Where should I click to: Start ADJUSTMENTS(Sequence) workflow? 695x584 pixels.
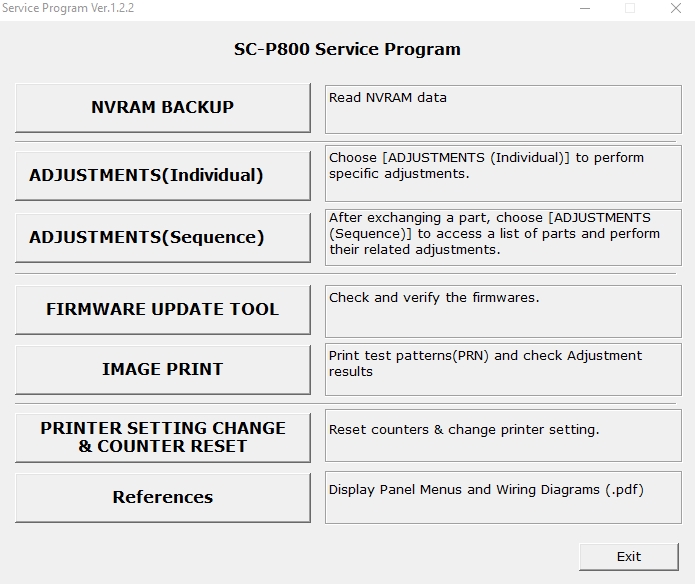point(163,237)
